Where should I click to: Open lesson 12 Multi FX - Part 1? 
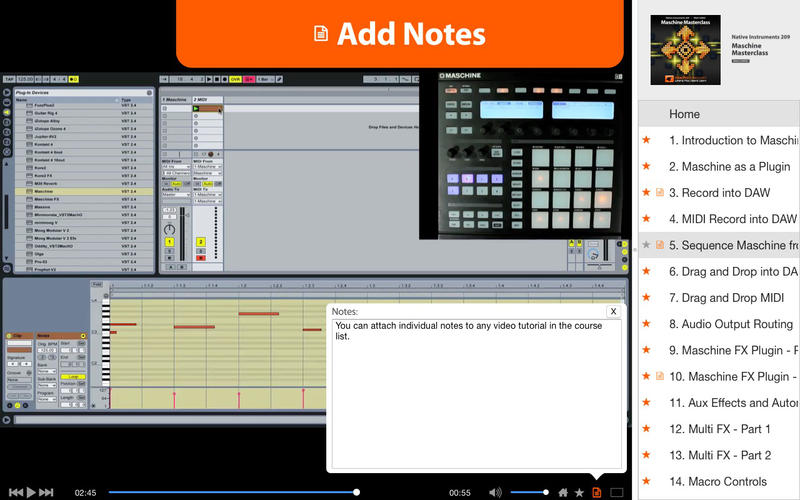tap(720, 430)
